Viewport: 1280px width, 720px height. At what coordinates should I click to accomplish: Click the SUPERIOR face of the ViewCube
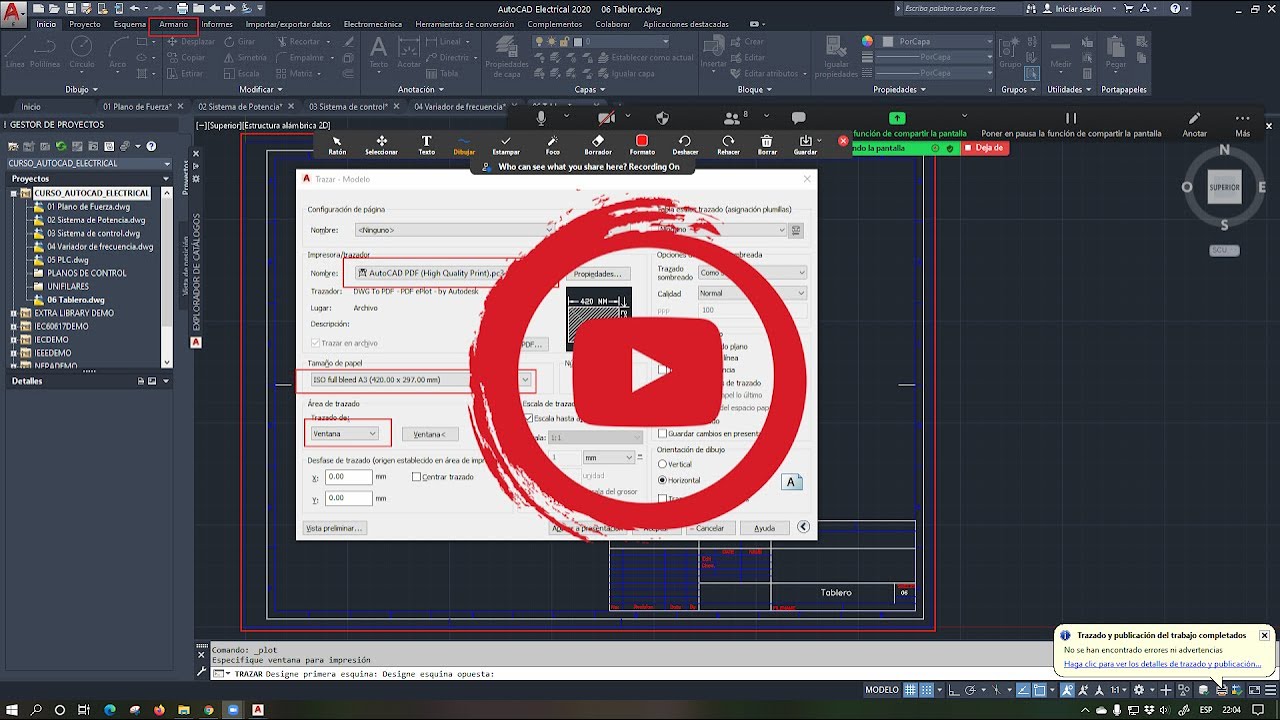click(1224, 187)
